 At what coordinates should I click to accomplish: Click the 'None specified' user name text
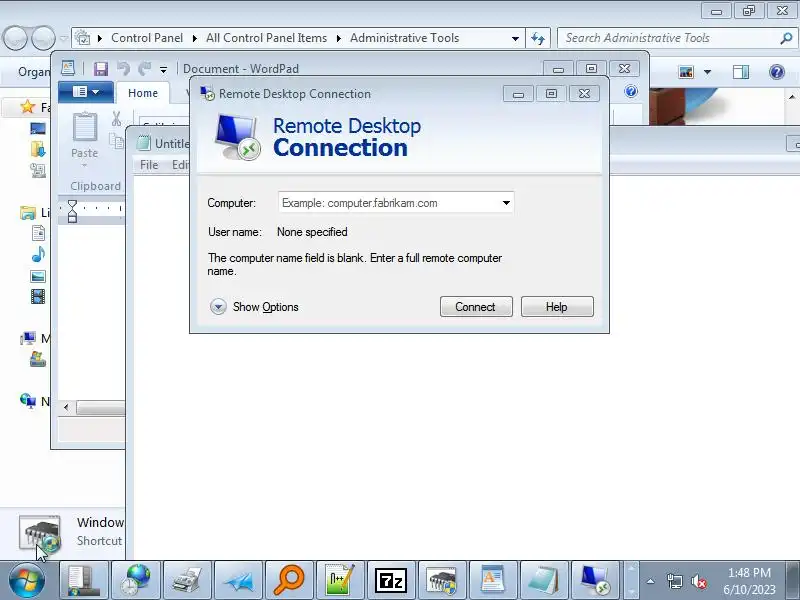pyautogui.click(x=312, y=232)
